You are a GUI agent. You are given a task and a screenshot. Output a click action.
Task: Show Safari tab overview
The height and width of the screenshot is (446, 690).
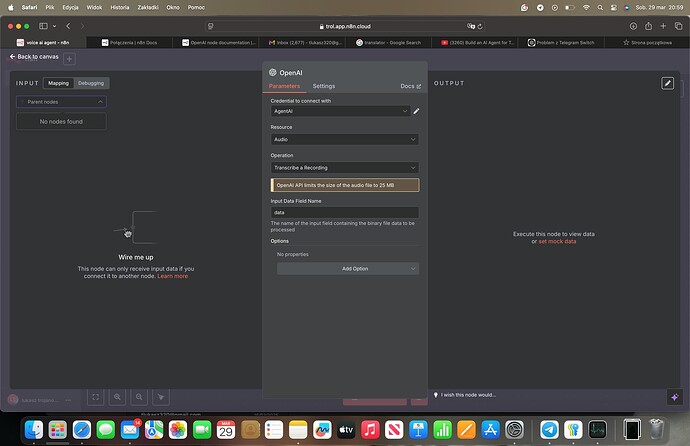[x=679, y=26]
